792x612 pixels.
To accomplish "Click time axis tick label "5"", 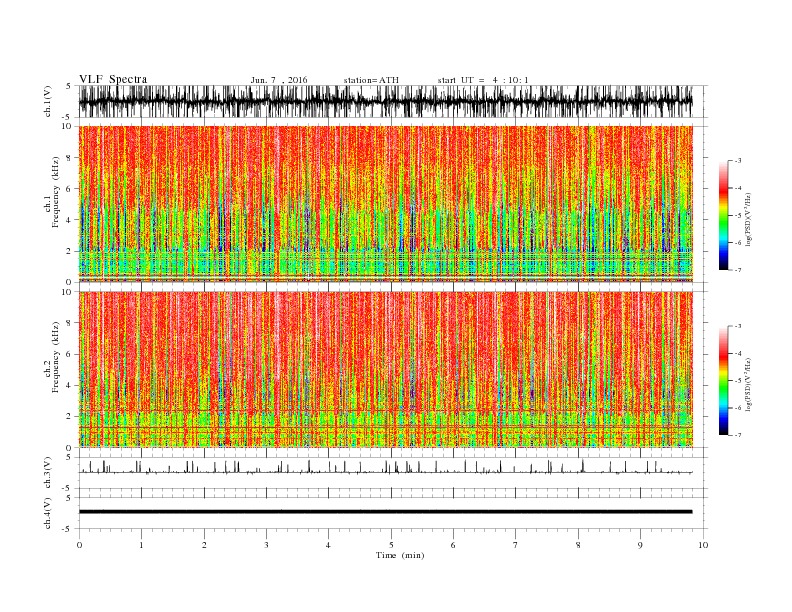I will (391, 545).
